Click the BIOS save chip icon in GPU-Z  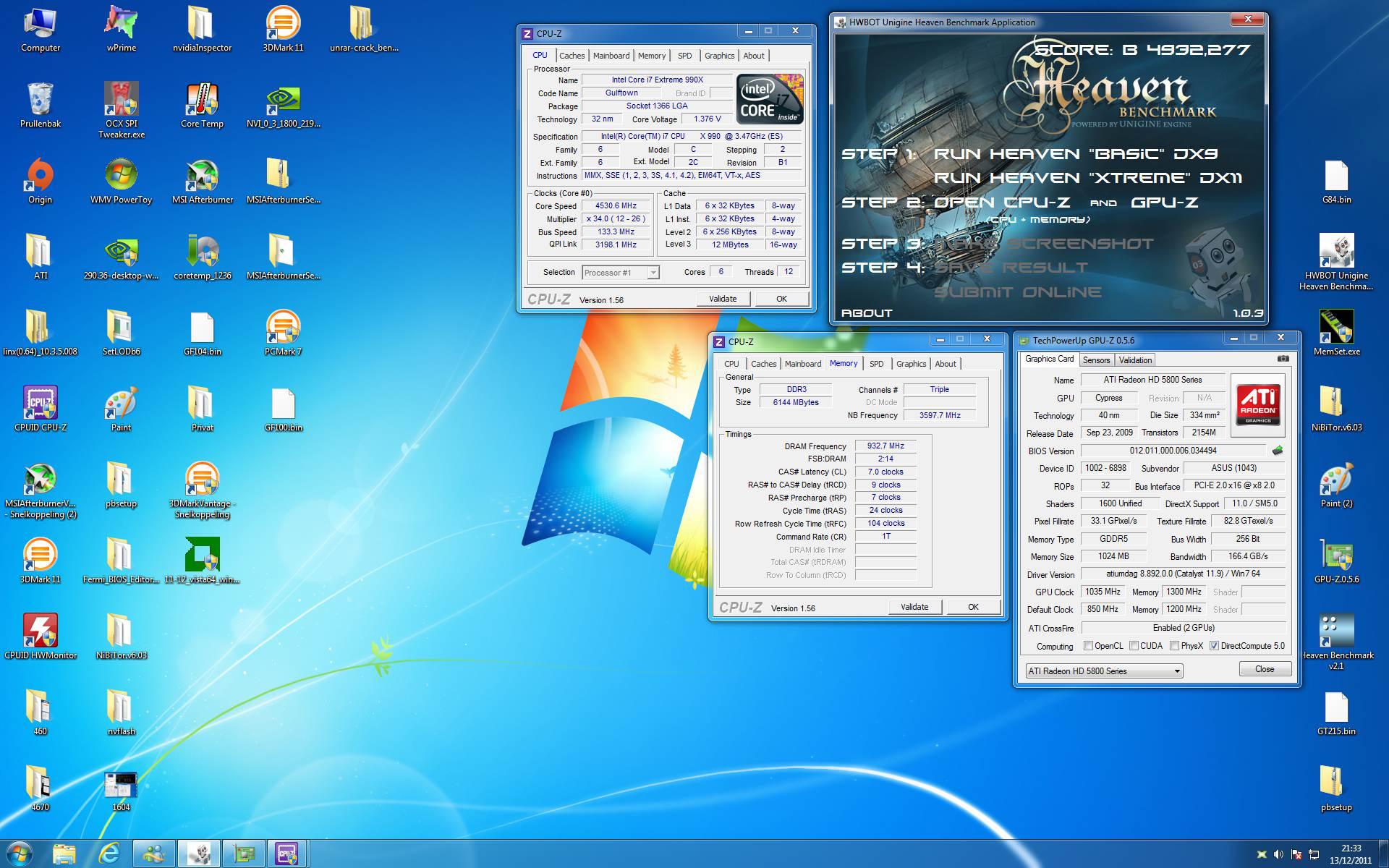point(1278,451)
